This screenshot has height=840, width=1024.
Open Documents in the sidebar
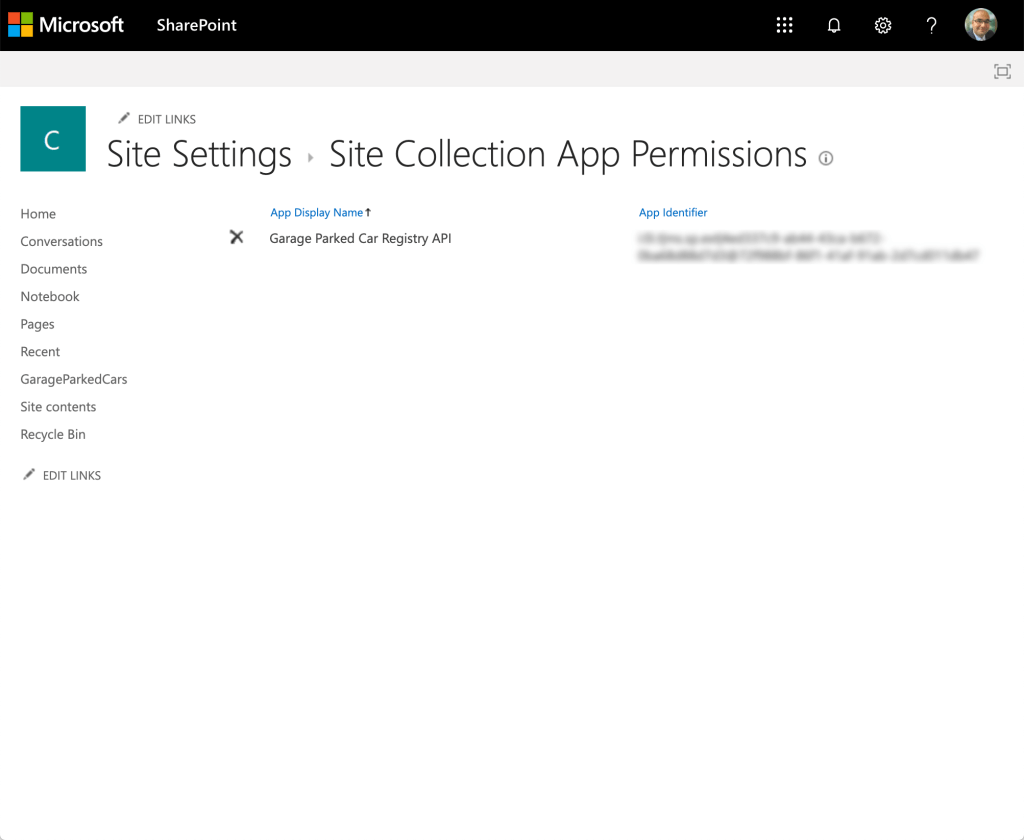53,269
